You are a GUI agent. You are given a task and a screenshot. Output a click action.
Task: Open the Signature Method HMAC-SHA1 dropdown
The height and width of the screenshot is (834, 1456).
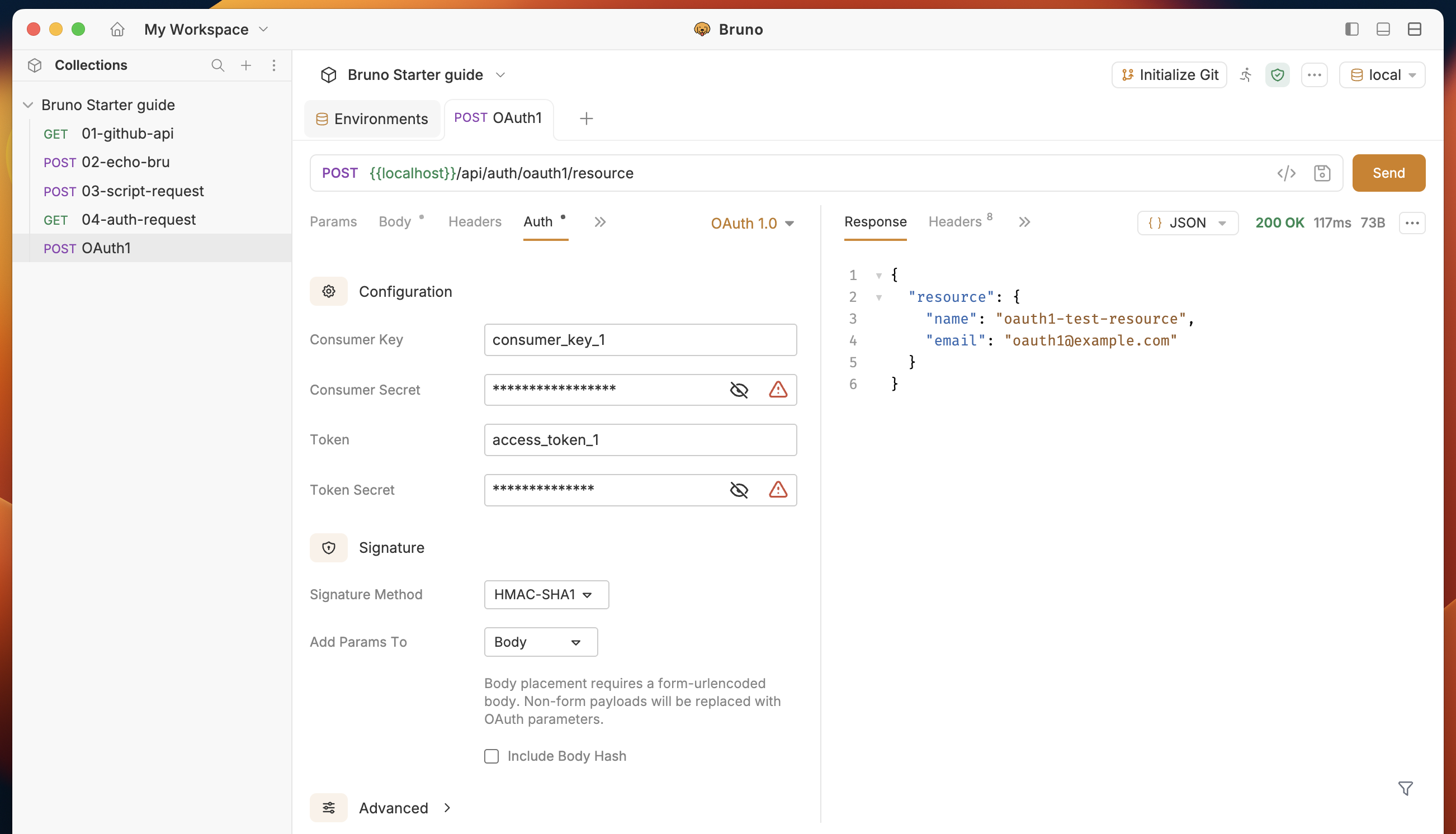(x=546, y=595)
